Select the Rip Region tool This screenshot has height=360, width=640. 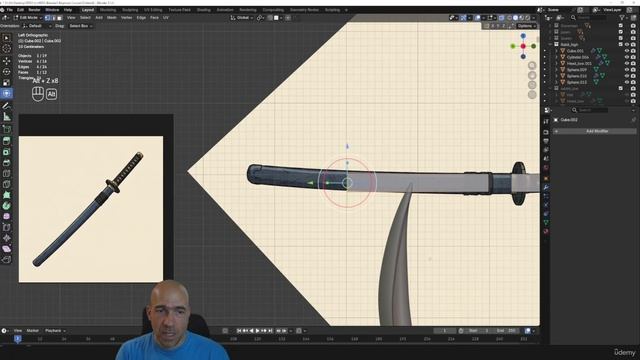pos(7,260)
